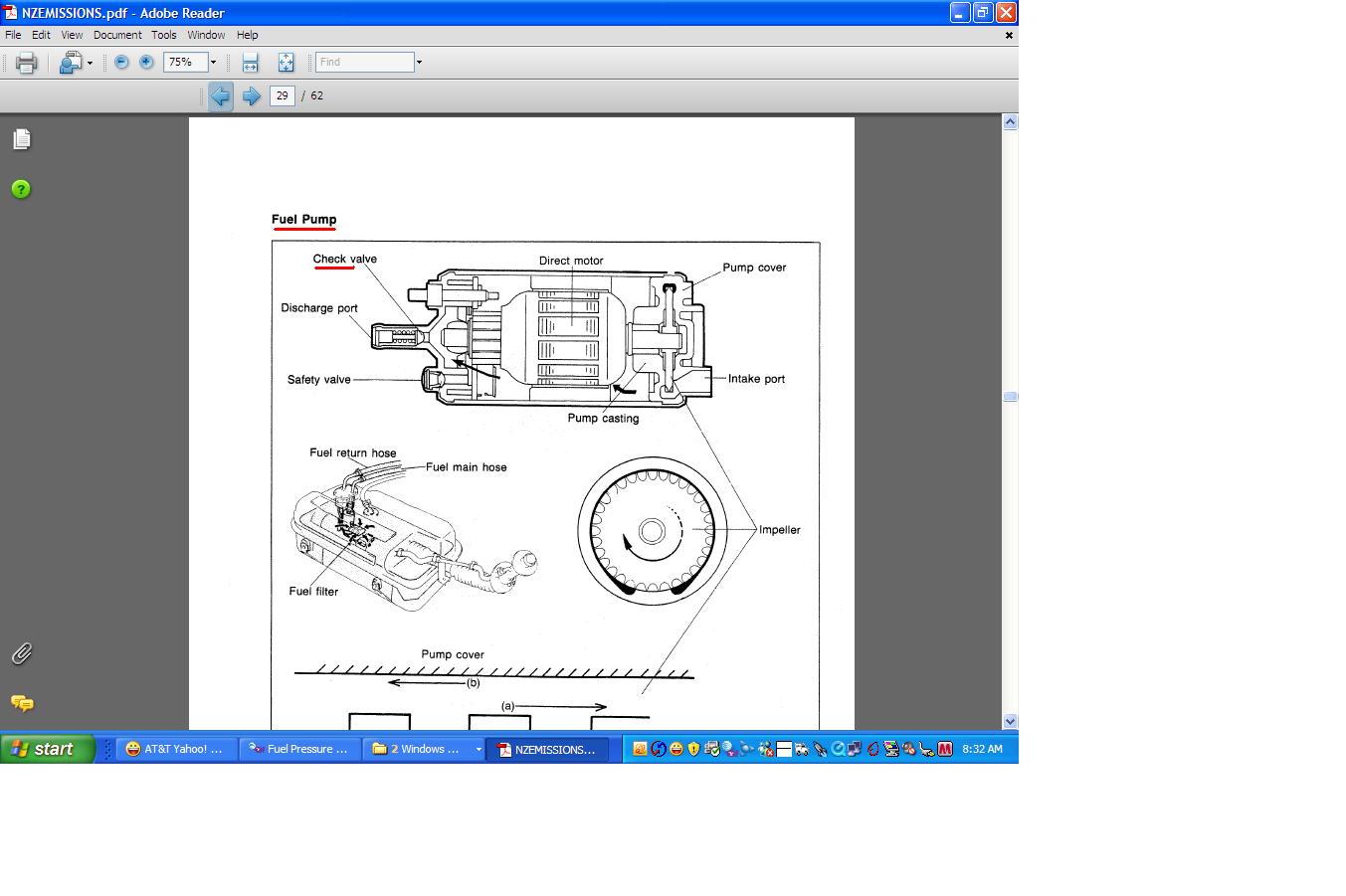This screenshot has height=896, width=1346.
Task: Open the Tools menu
Action: [x=164, y=35]
